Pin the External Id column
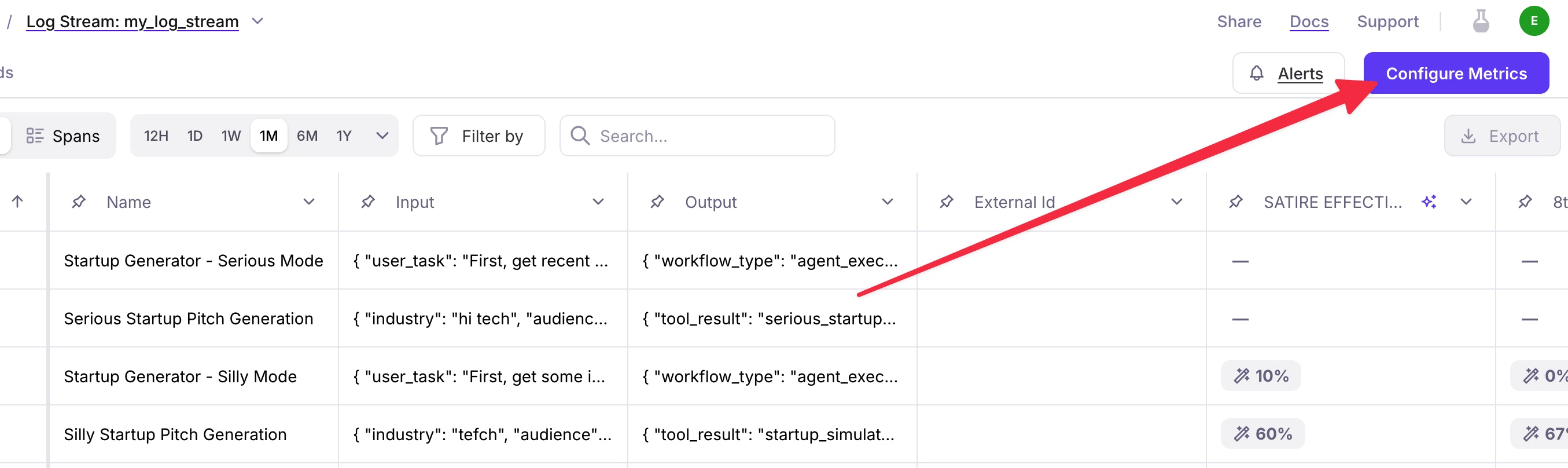This screenshot has height=468, width=1568. pyautogui.click(x=946, y=202)
